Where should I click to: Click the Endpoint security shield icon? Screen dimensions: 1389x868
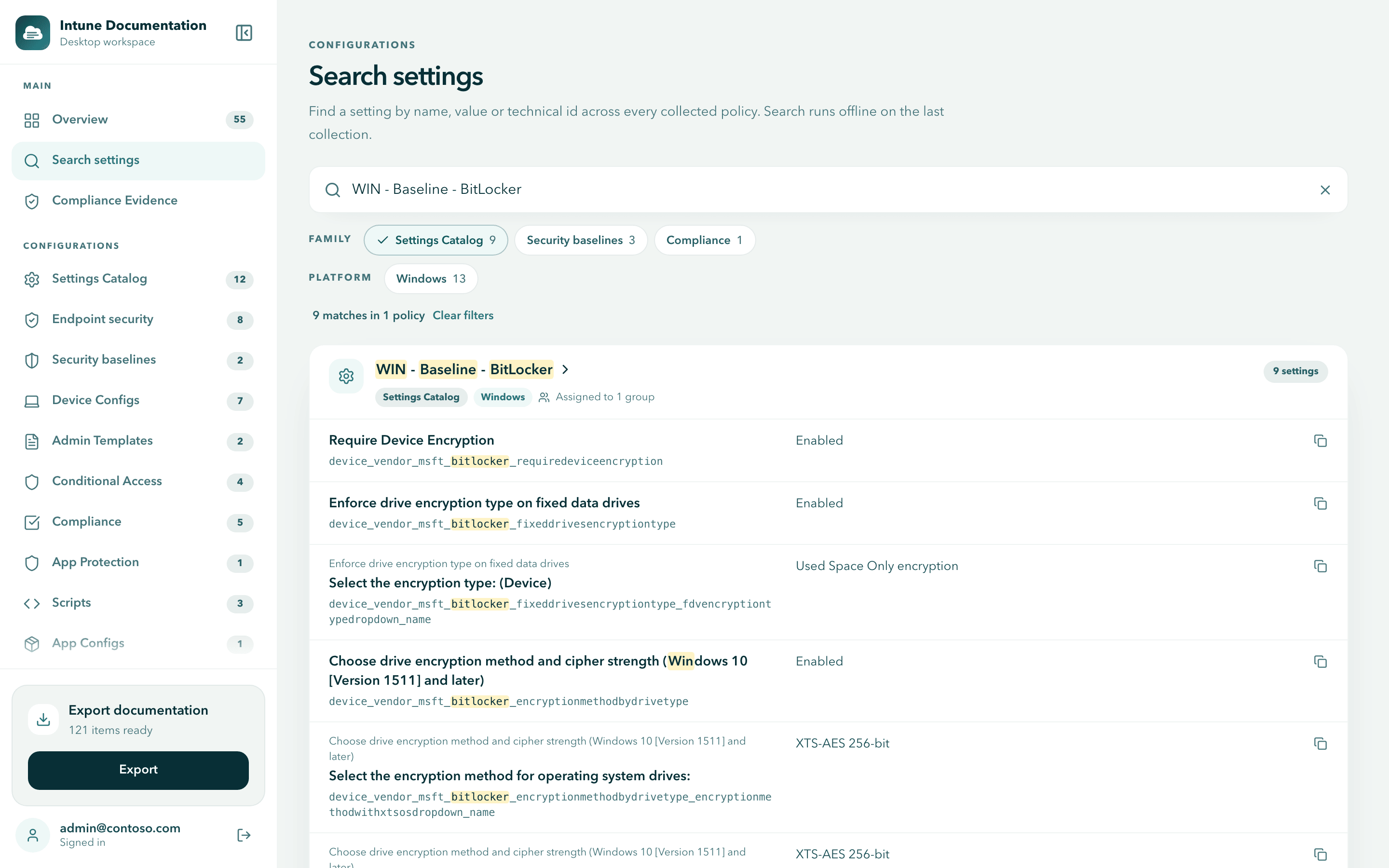31,320
